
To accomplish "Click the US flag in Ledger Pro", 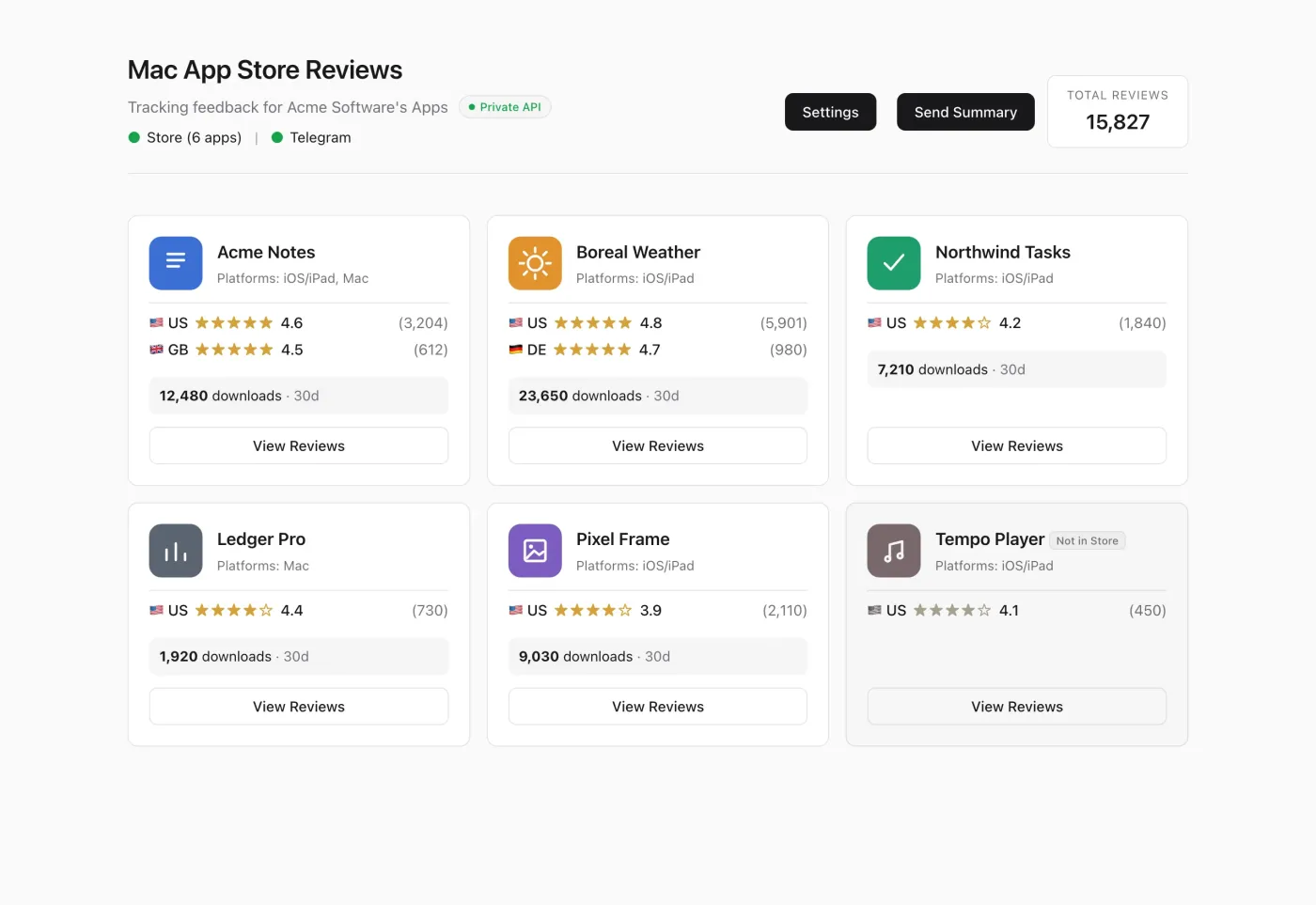I will point(156,610).
